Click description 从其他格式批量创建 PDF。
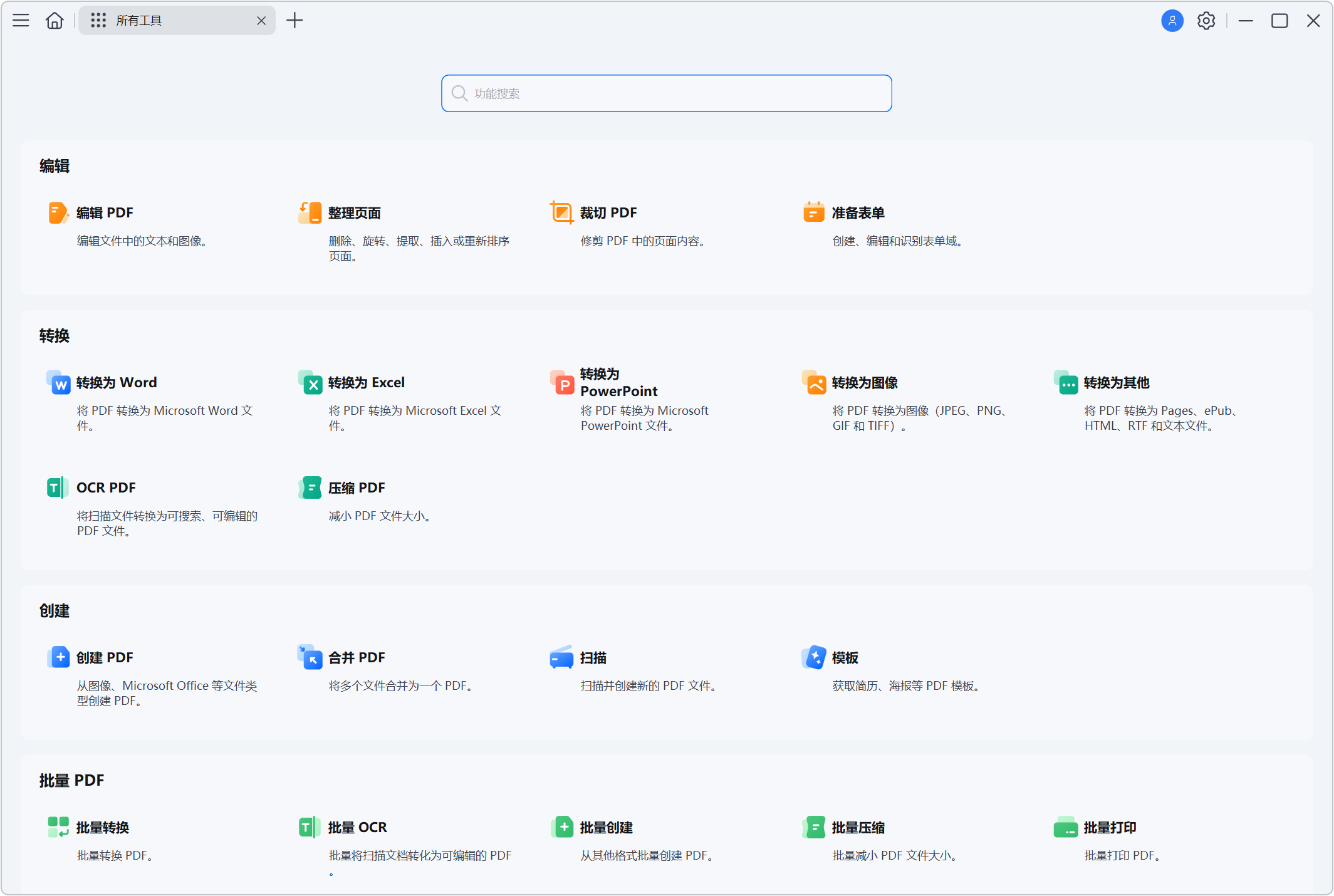The width and height of the screenshot is (1334, 896). point(647,856)
